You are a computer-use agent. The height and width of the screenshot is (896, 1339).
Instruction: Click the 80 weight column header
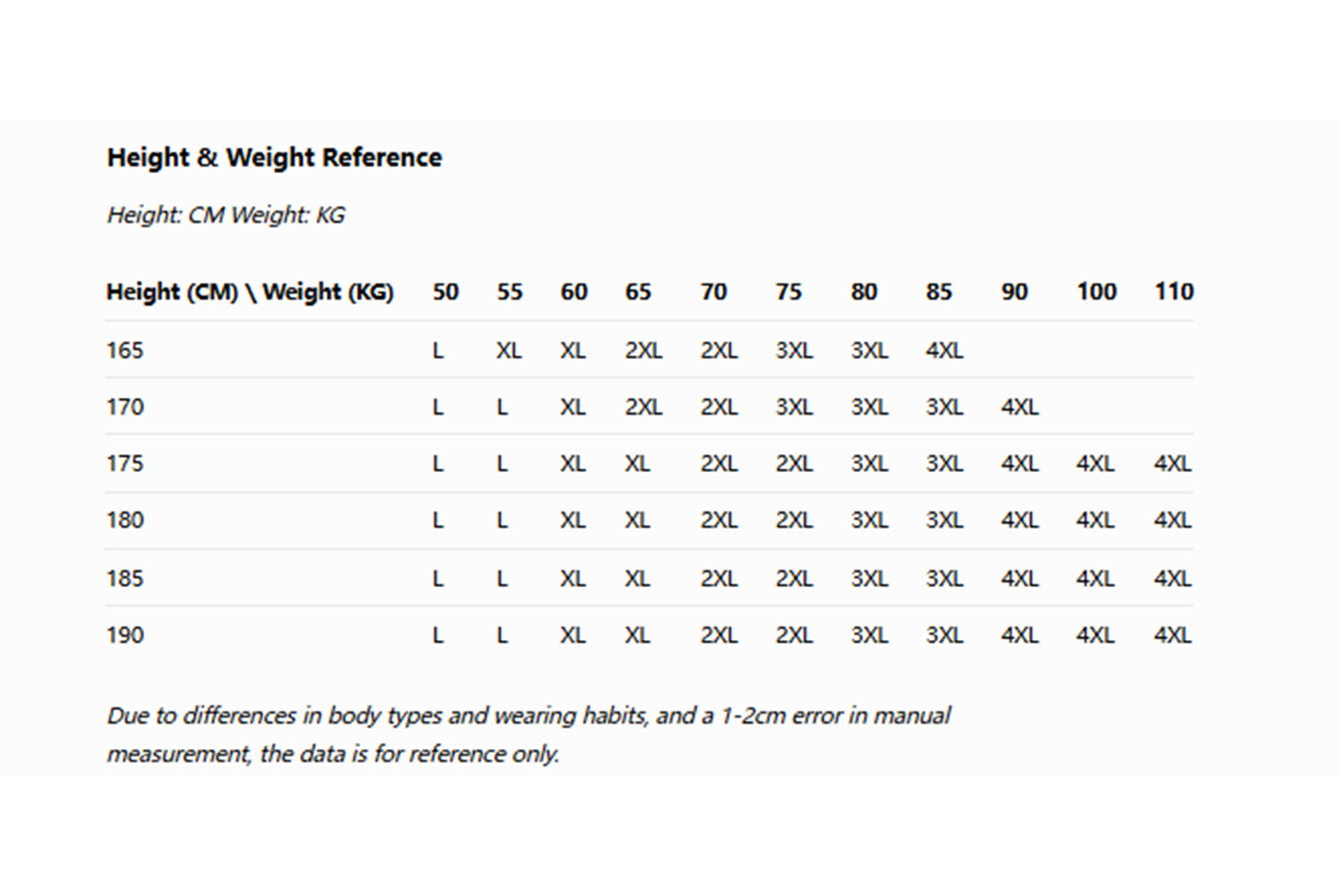click(x=864, y=292)
